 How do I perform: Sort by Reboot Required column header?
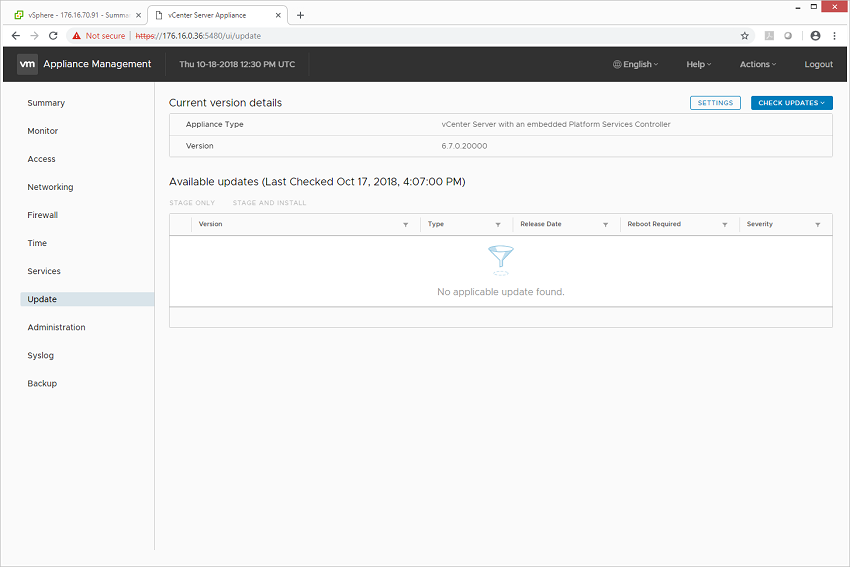[x=654, y=224]
